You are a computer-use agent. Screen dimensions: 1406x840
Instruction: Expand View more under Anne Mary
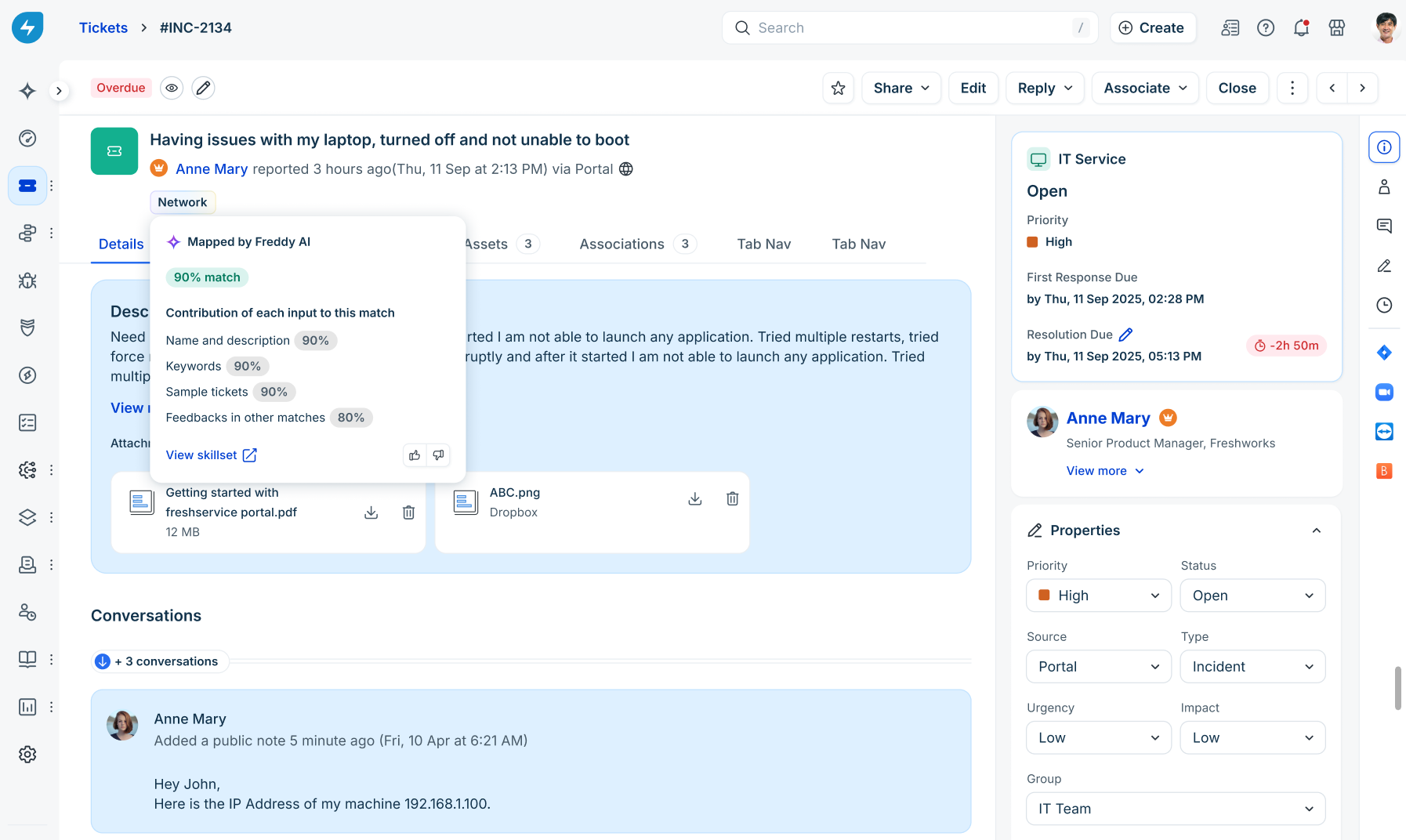(1105, 471)
